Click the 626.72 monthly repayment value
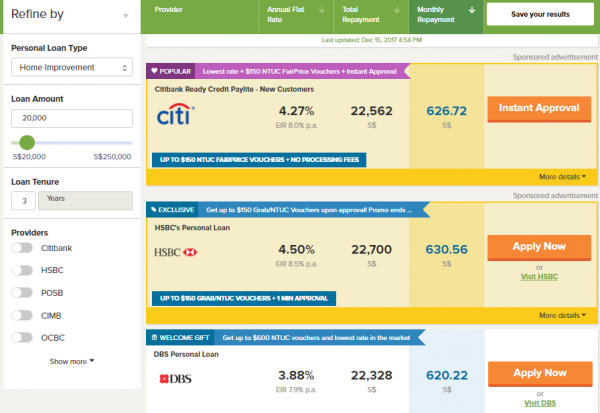The height and width of the screenshot is (413, 600). (447, 111)
